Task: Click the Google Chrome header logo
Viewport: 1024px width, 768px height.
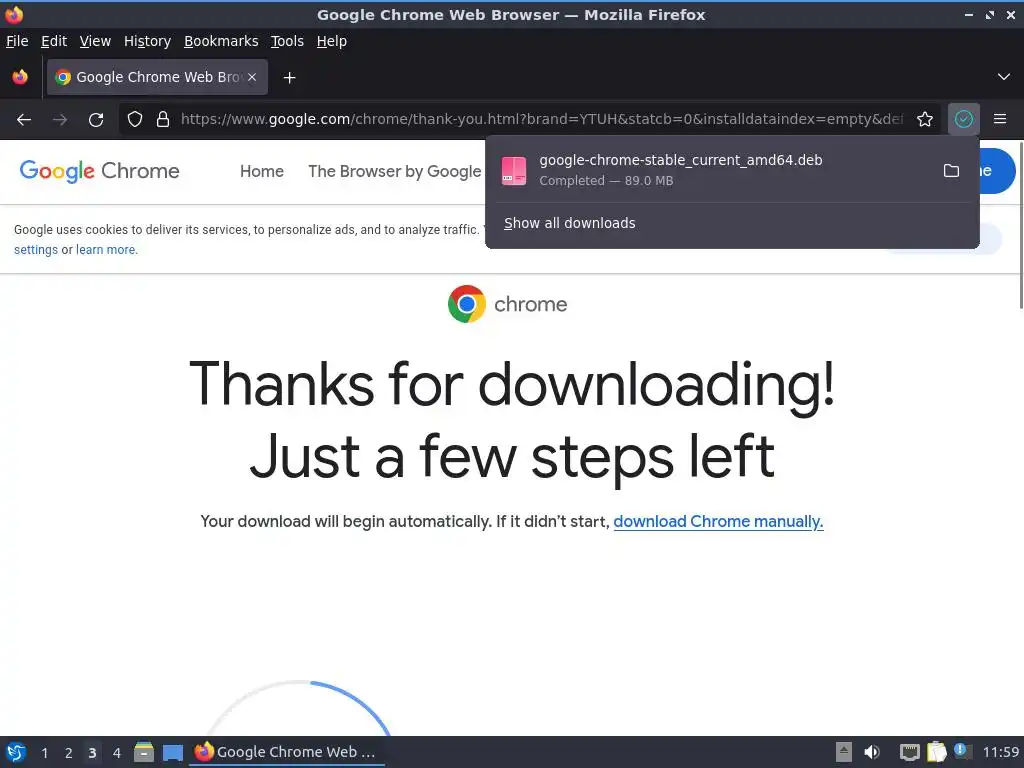Action: click(99, 171)
